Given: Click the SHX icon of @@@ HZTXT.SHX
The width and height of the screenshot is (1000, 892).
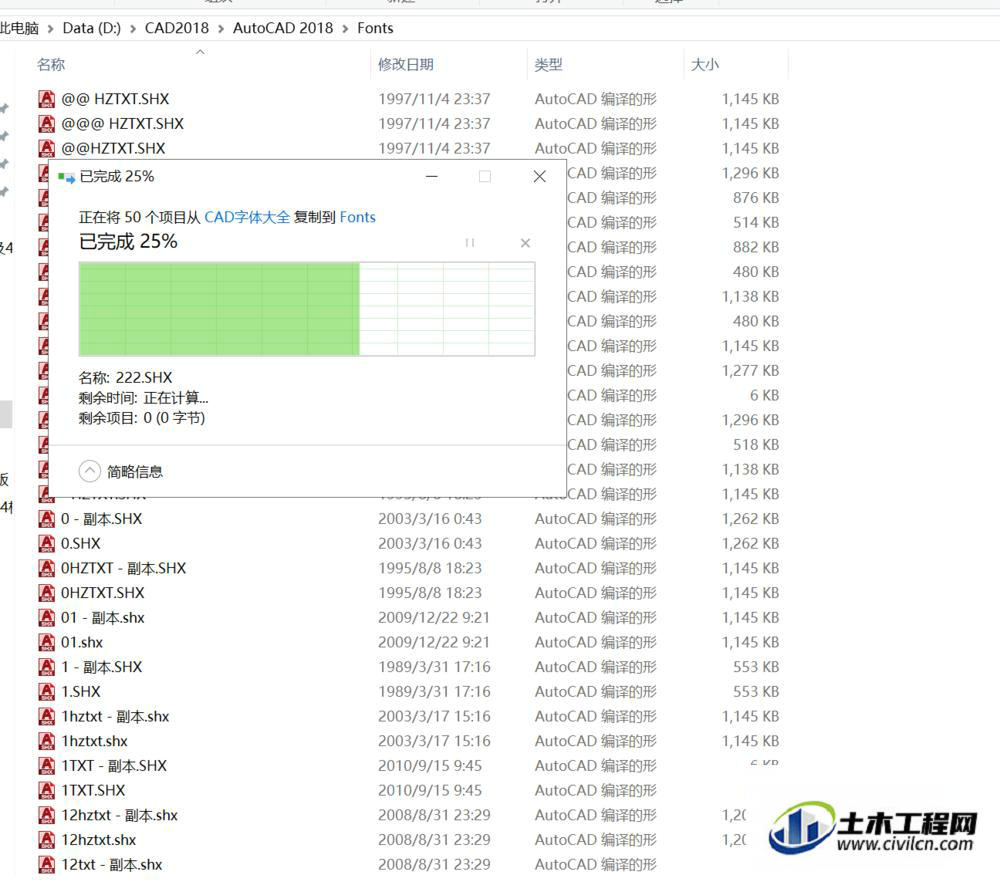Looking at the screenshot, I should point(47,124).
